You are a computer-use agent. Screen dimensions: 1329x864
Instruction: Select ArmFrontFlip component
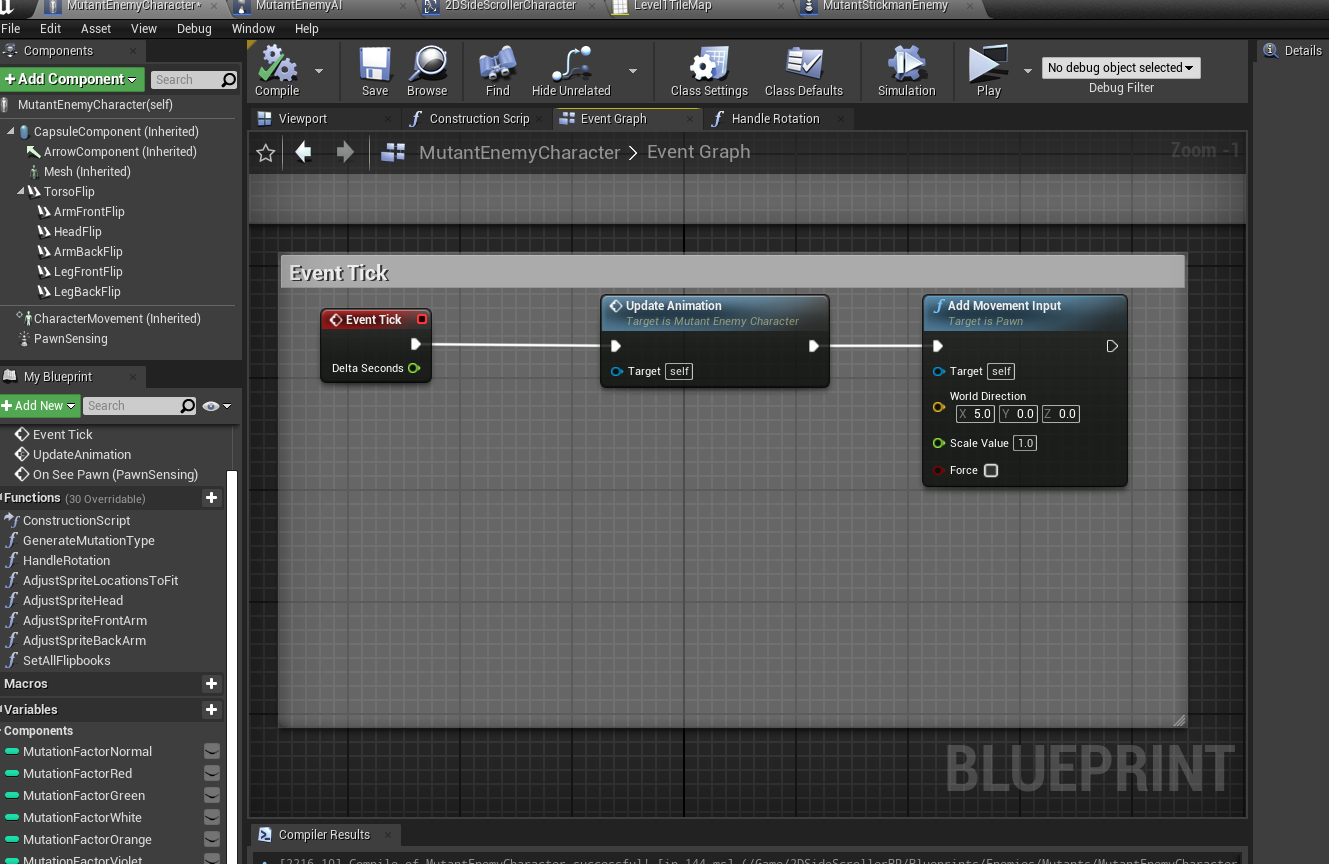pyautogui.click(x=89, y=212)
